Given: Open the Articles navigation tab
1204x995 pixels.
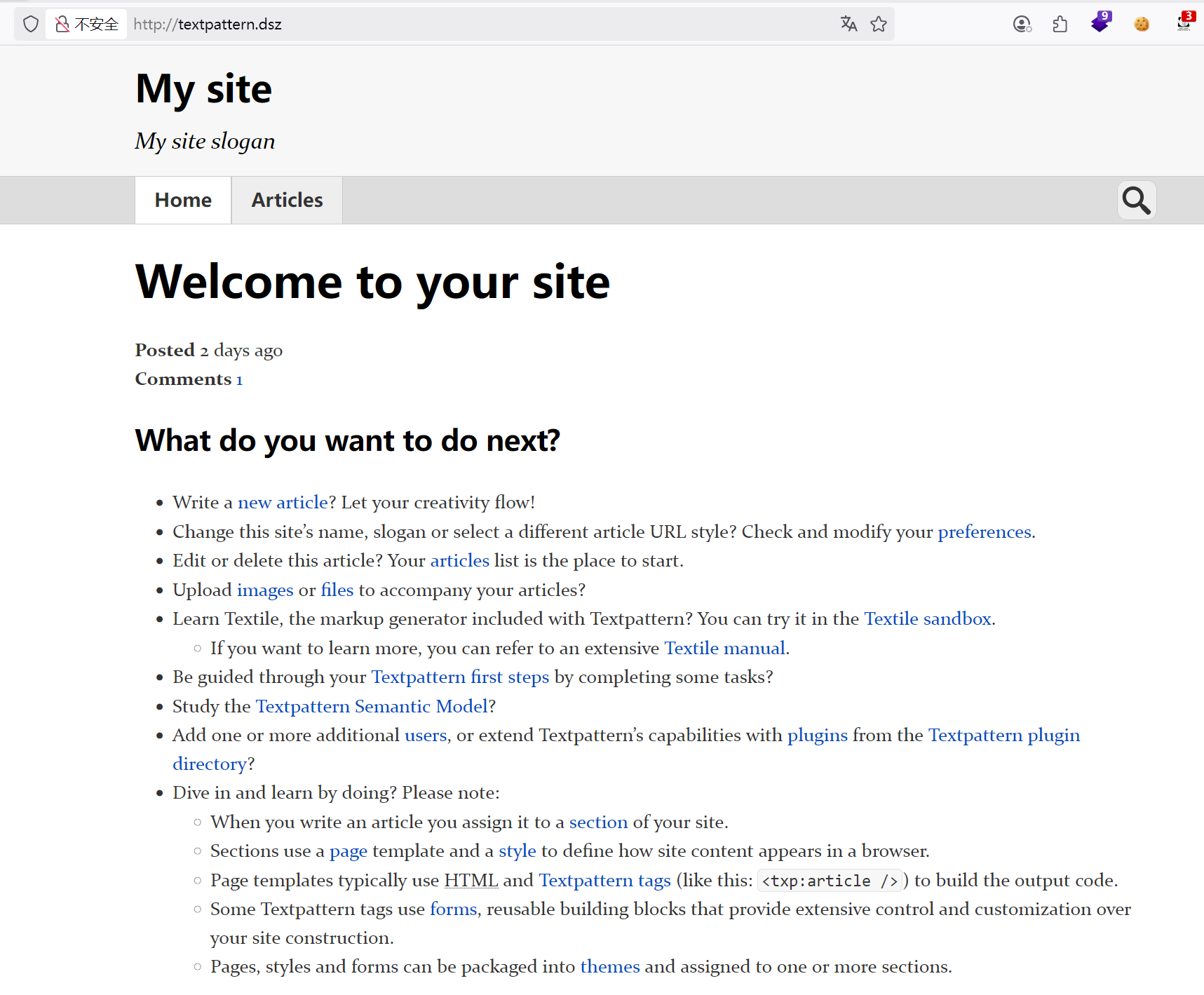Looking at the screenshot, I should tap(287, 201).
